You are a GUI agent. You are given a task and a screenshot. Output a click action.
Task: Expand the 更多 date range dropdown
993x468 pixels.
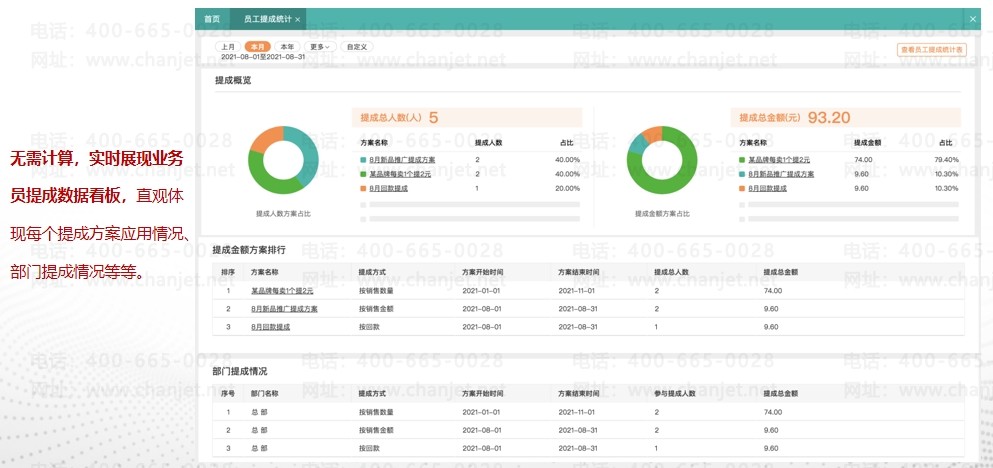click(319, 46)
